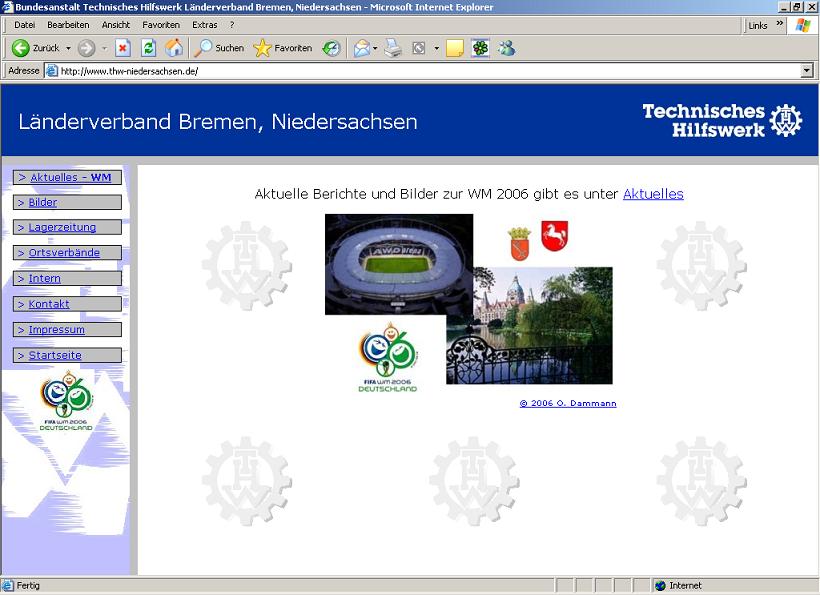
Task: Follow the Aktuelles link in headline
Action: [x=653, y=194]
